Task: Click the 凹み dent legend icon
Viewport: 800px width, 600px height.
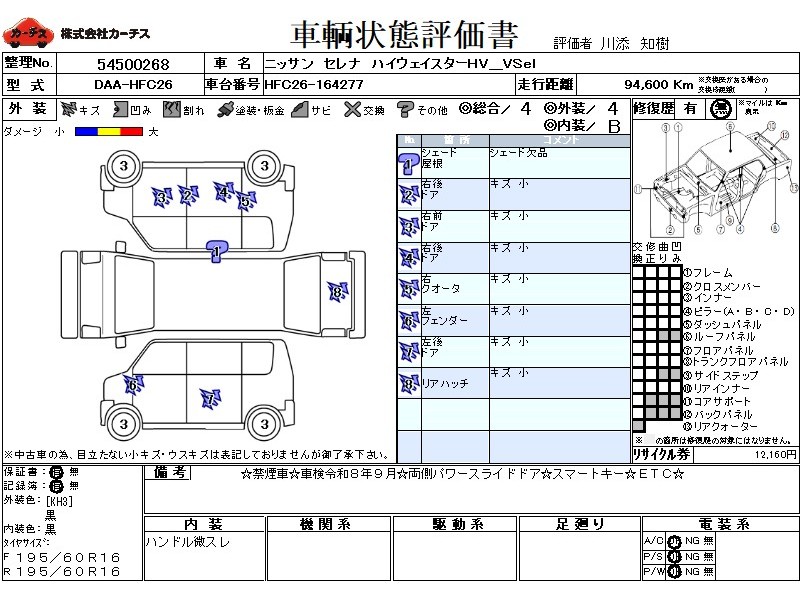Action: tap(120, 109)
